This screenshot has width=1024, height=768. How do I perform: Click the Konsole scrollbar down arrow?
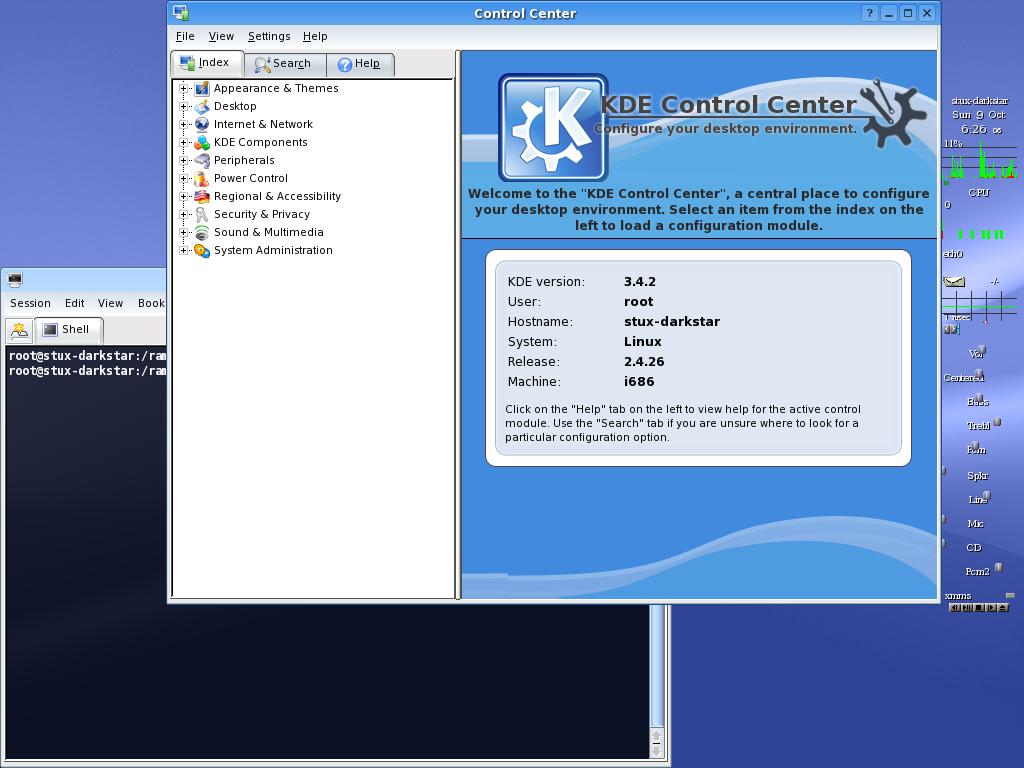[x=656, y=751]
